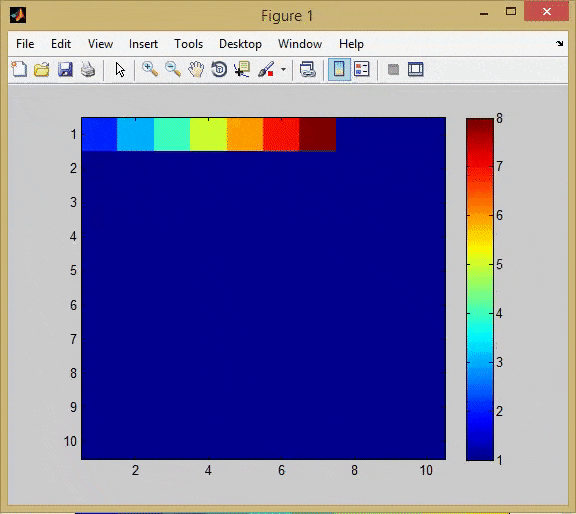The image size is (576, 514).
Task: Open the File menu
Action: (25, 44)
